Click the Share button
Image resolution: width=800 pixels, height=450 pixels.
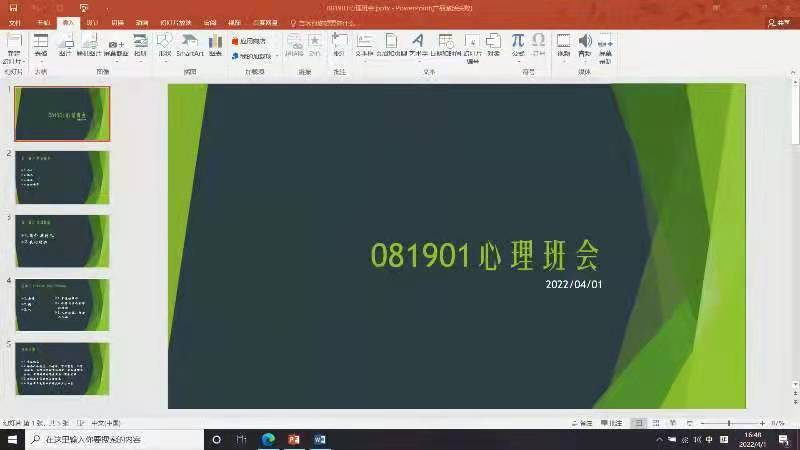pos(778,22)
